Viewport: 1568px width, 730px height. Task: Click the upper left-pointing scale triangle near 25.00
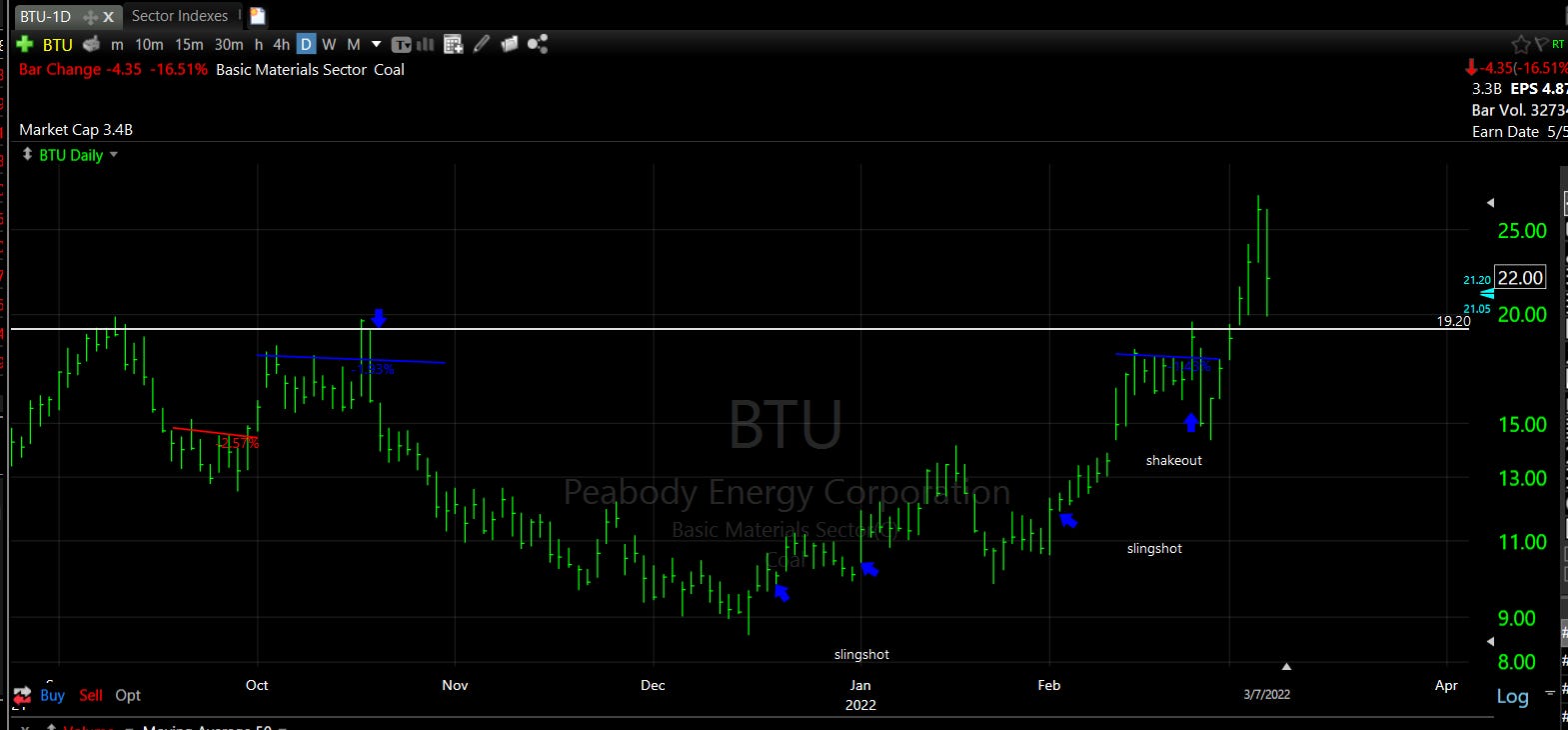click(1490, 203)
